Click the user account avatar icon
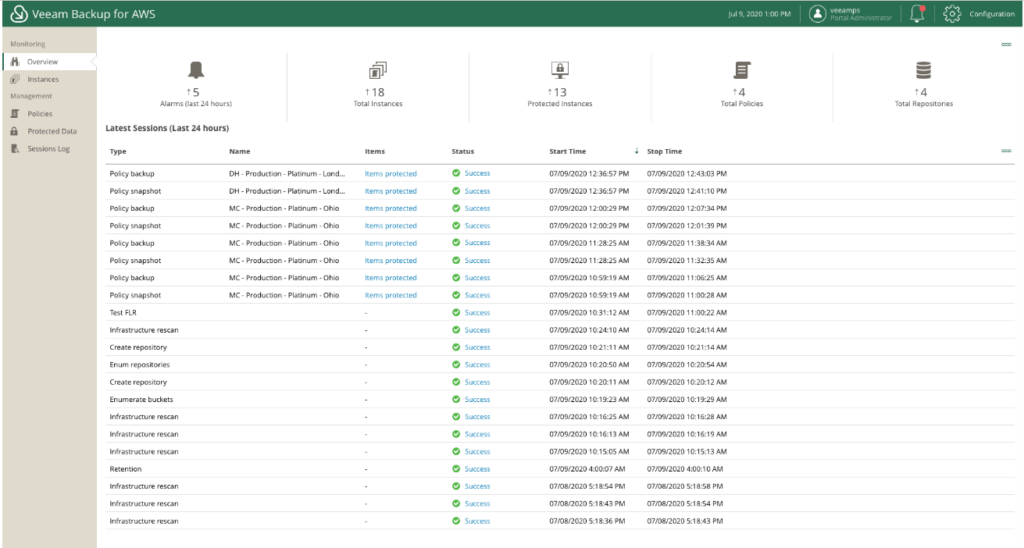Viewport: 1024px width, 548px height. pos(818,14)
